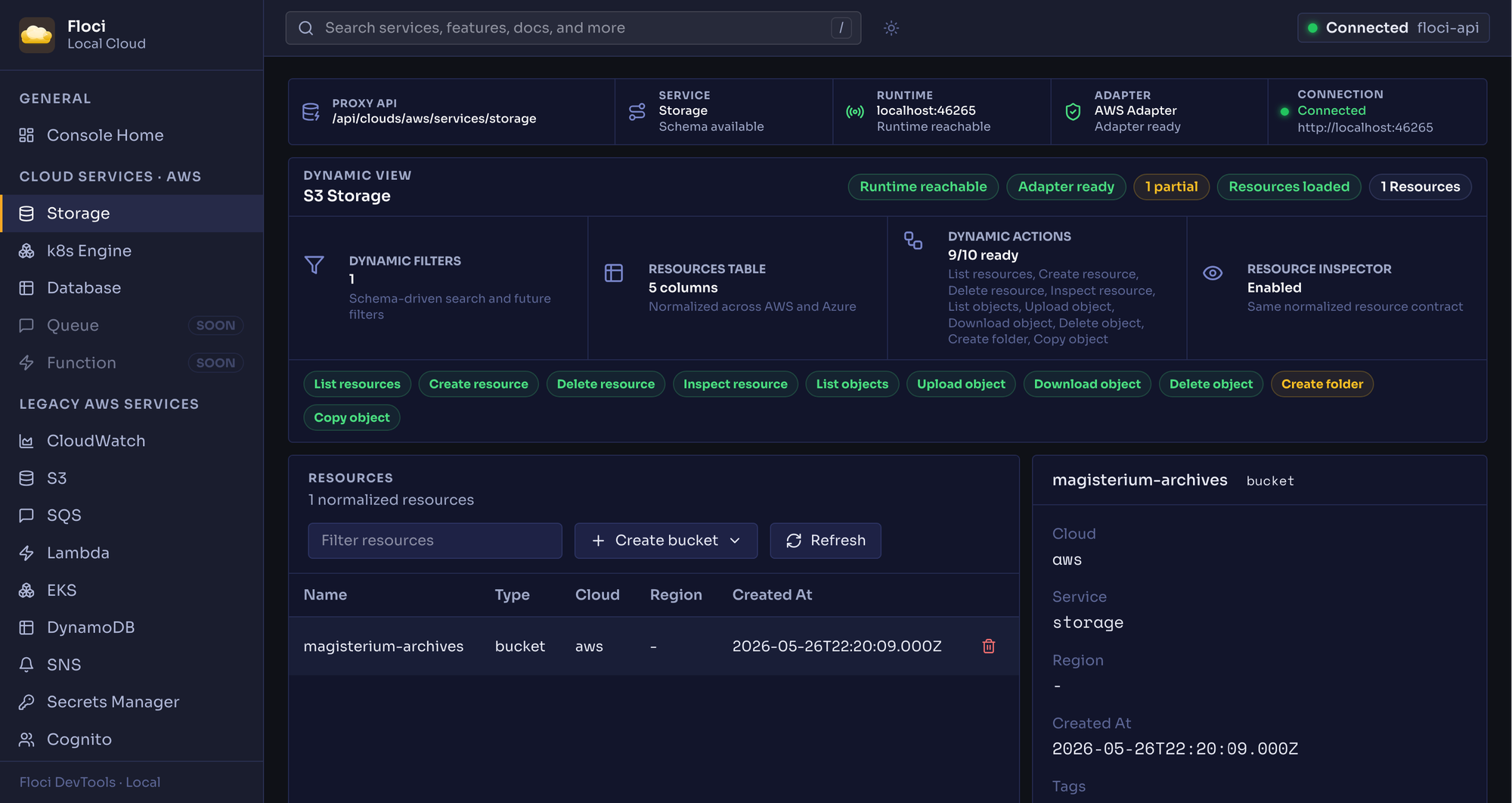The height and width of the screenshot is (803, 1512).
Task: Click the SNS bell icon
Action: point(26,665)
